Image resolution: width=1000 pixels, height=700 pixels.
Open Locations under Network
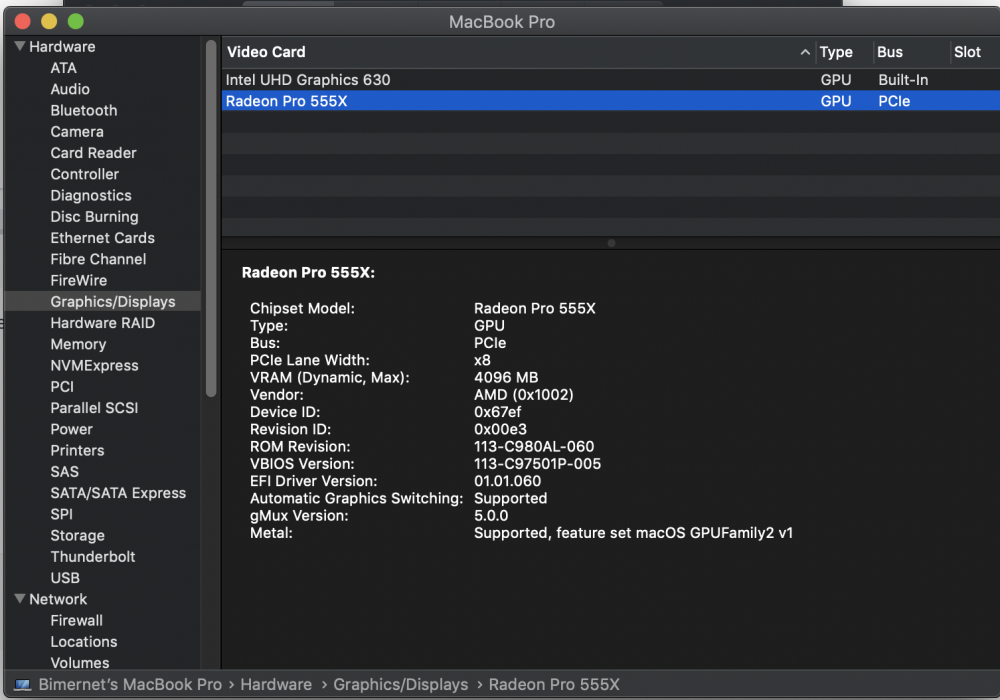click(84, 641)
